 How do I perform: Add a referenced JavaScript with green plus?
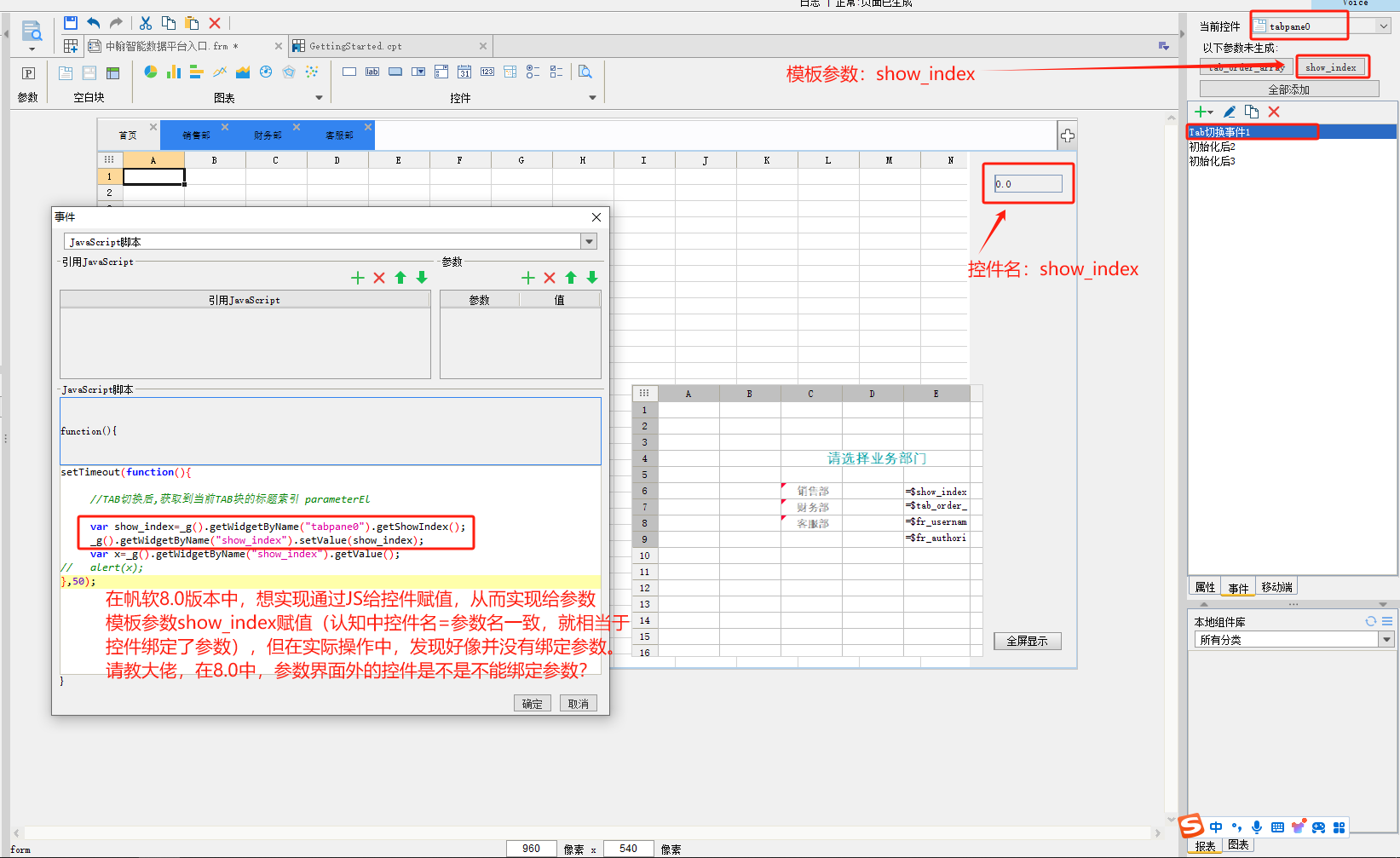[358, 278]
